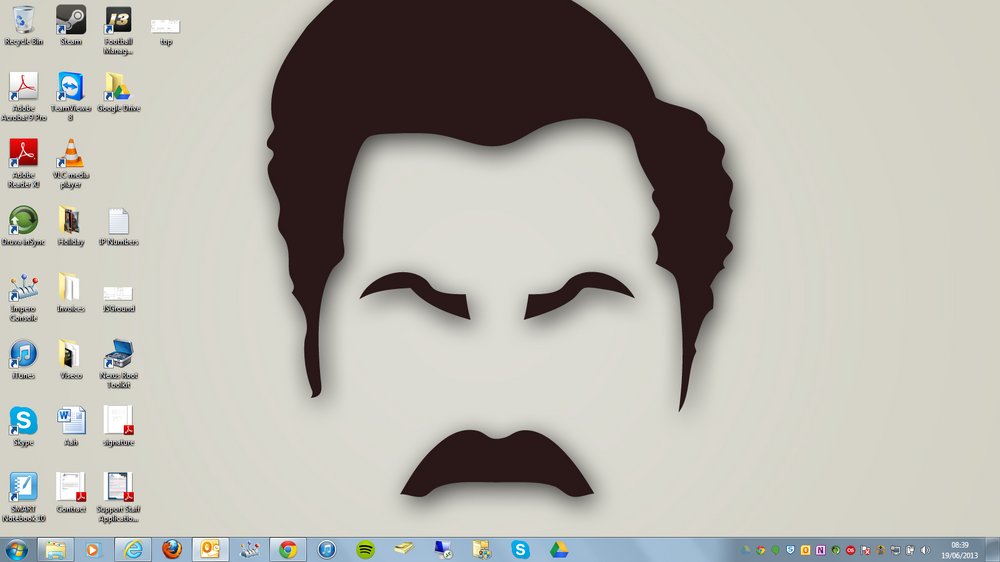Screen dimensions: 1000x562
Task: Select the signature PDF file
Action: click(119, 426)
